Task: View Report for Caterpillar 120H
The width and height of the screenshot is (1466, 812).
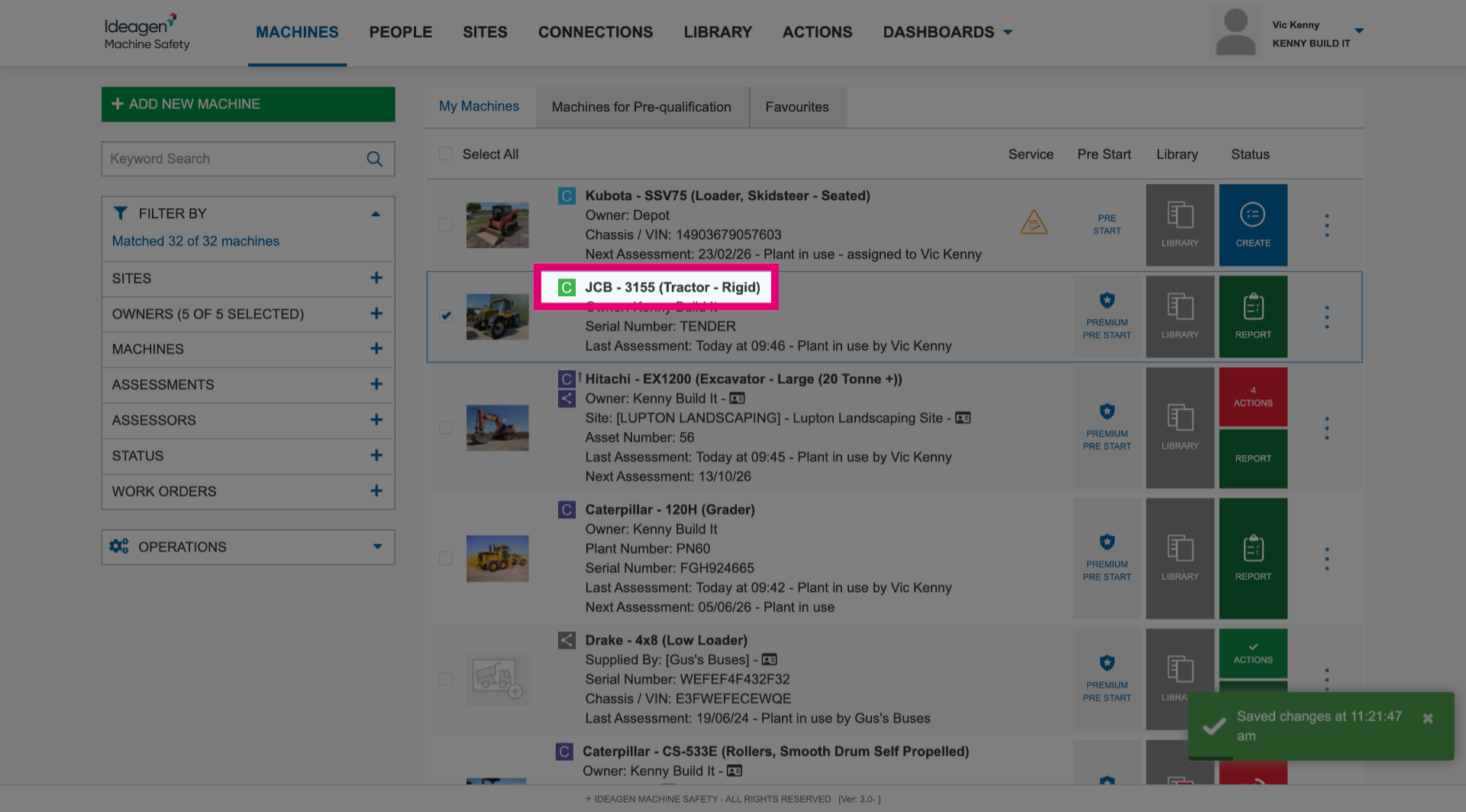Action: pos(1253,559)
